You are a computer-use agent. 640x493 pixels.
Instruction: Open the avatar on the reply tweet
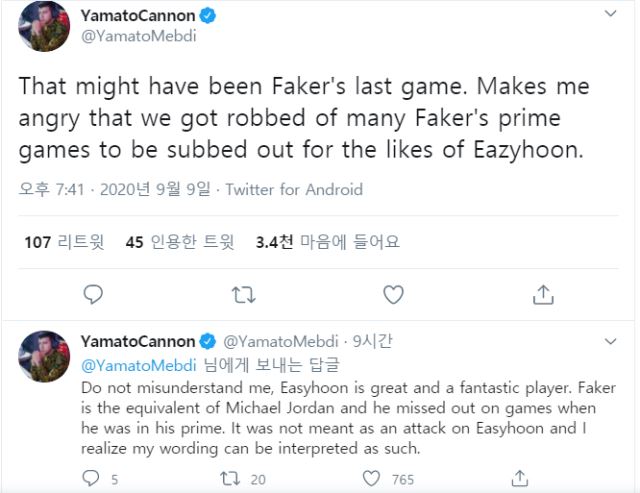[x=44, y=356]
